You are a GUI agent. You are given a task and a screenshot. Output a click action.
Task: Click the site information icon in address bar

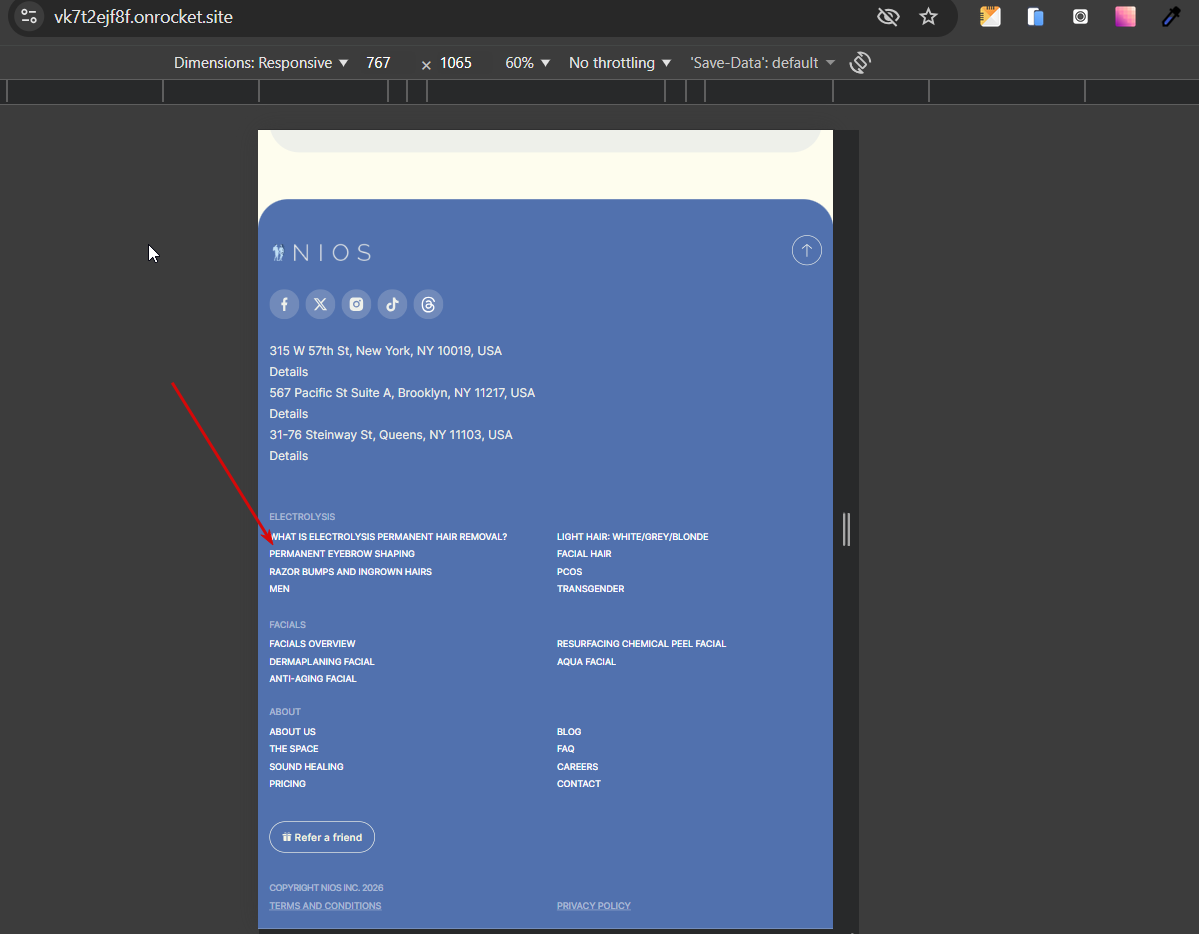point(29,16)
